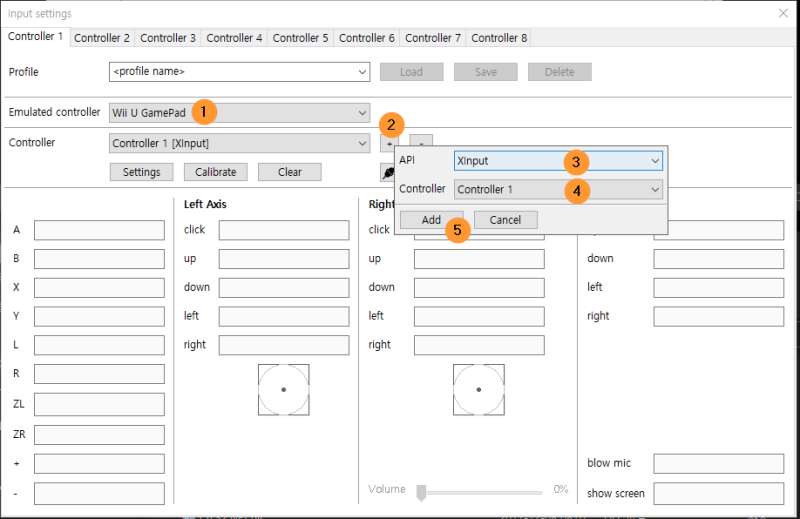Screen dimensions: 800x519
Task: Dismiss the popup with Cancel
Action: (505, 220)
